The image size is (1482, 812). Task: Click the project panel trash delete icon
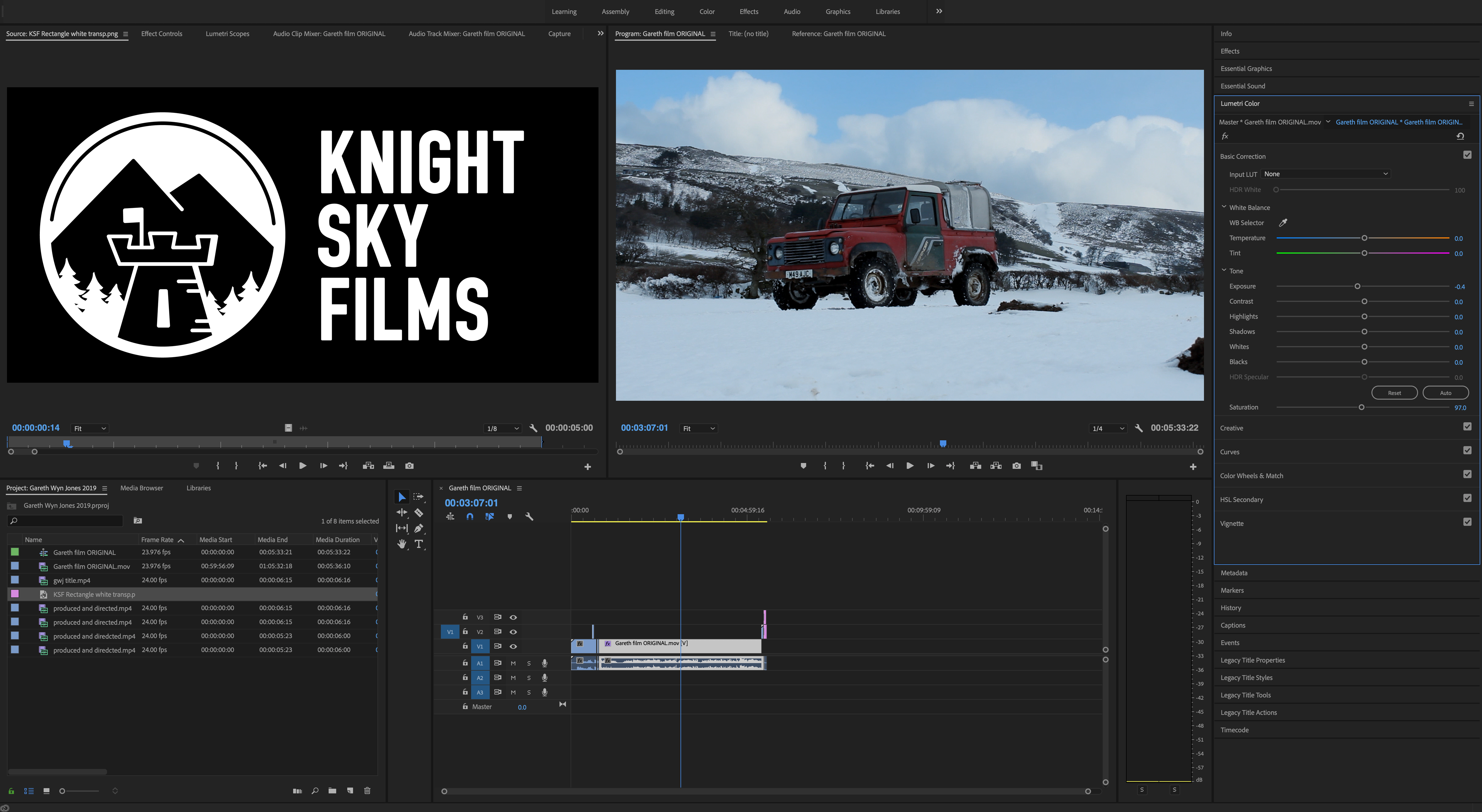coord(367,791)
